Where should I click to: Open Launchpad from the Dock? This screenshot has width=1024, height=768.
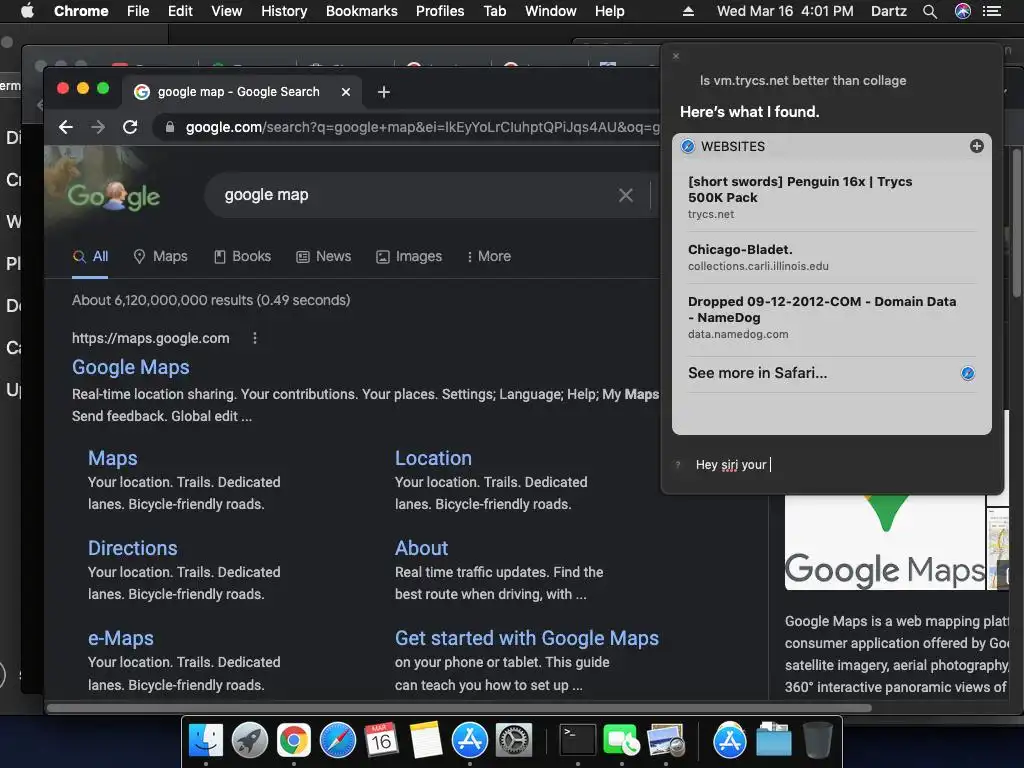pyautogui.click(x=249, y=741)
